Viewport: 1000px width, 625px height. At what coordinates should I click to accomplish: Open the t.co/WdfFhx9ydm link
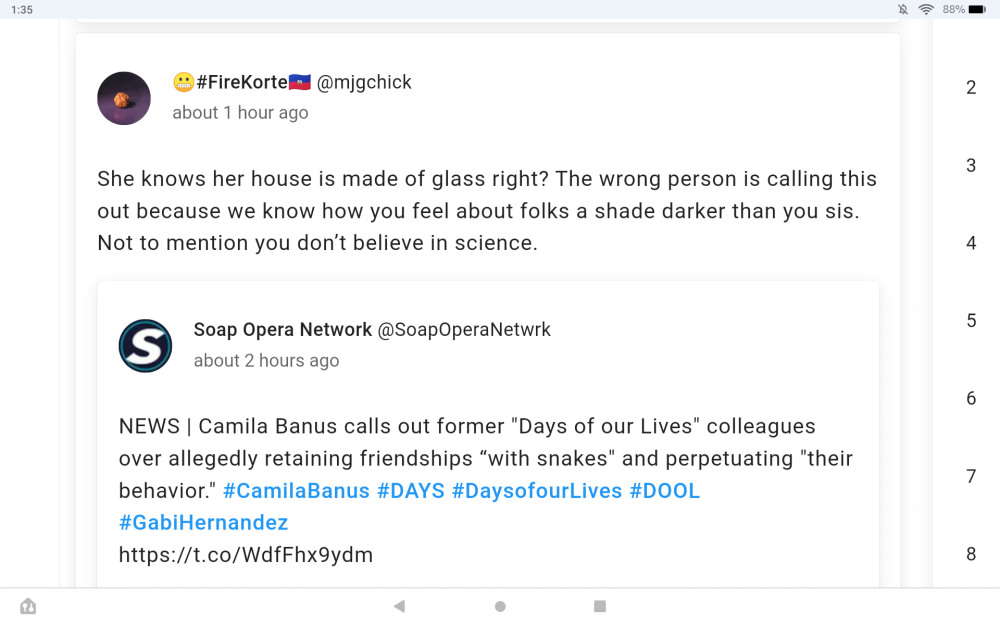(246, 554)
